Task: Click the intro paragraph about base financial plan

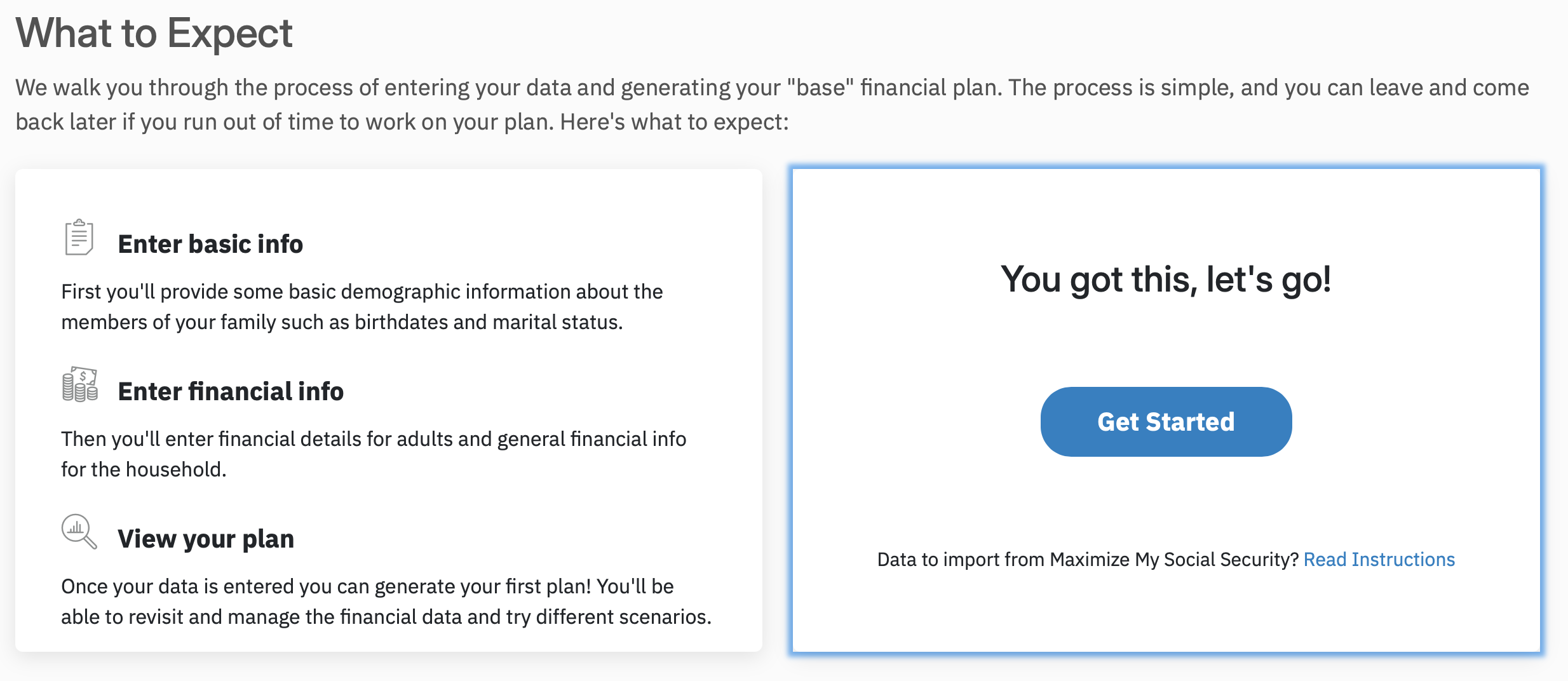Action: pos(772,104)
